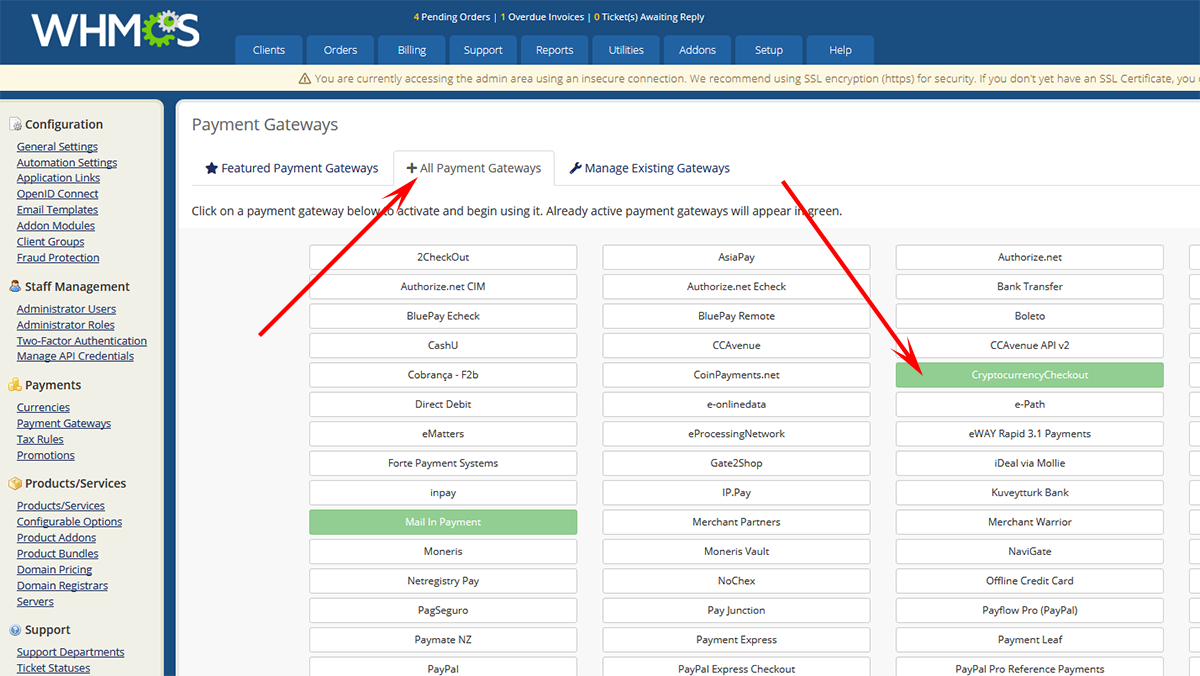Select the All Payment Gateways tab

pos(474,168)
